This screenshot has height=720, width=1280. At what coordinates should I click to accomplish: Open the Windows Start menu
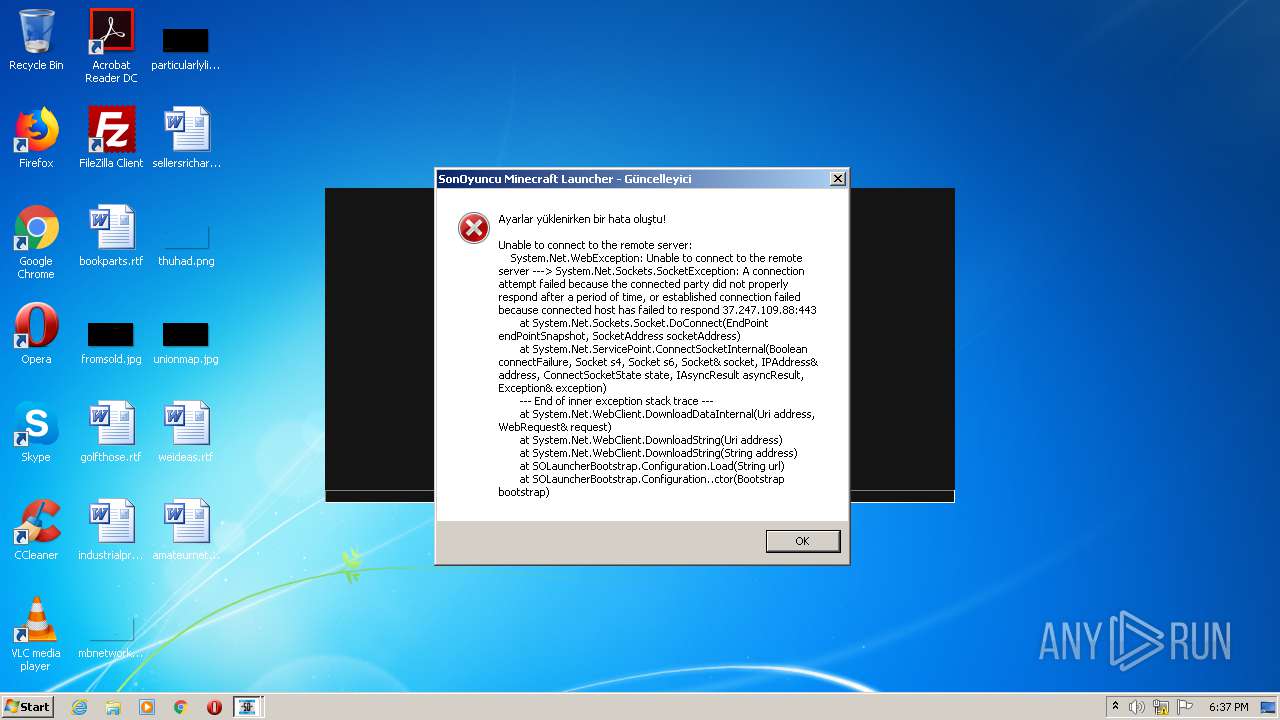[x=28, y=706]
